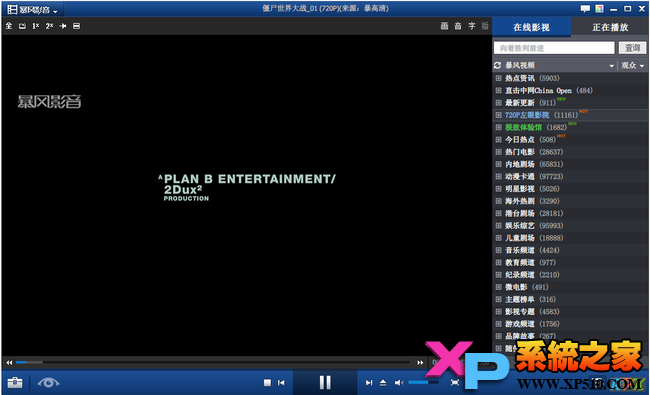
Task: Mute sound with the speaker icon
Action: click(398, 383)
